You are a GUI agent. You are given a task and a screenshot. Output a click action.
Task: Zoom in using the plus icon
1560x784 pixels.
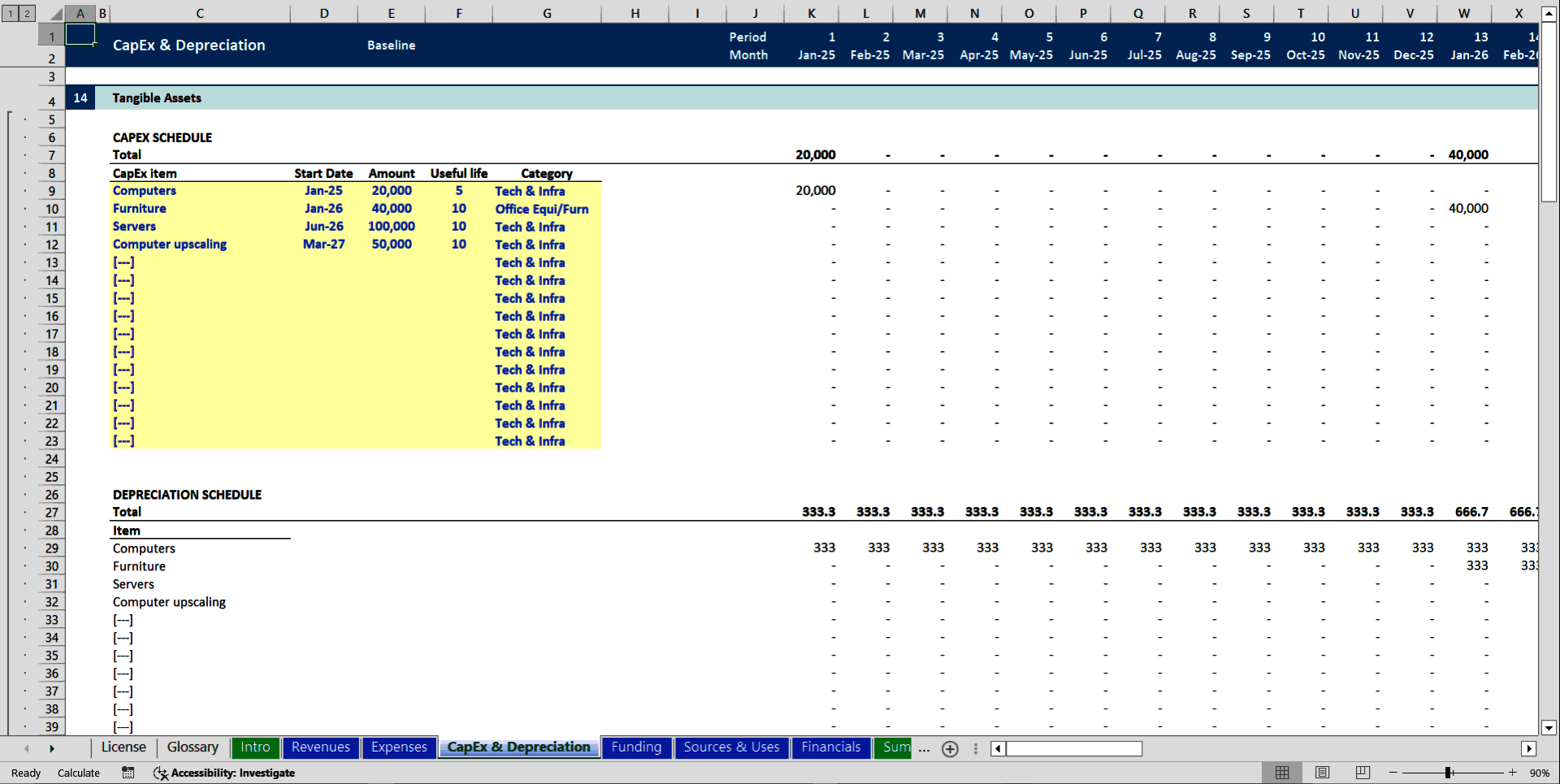1512,773
